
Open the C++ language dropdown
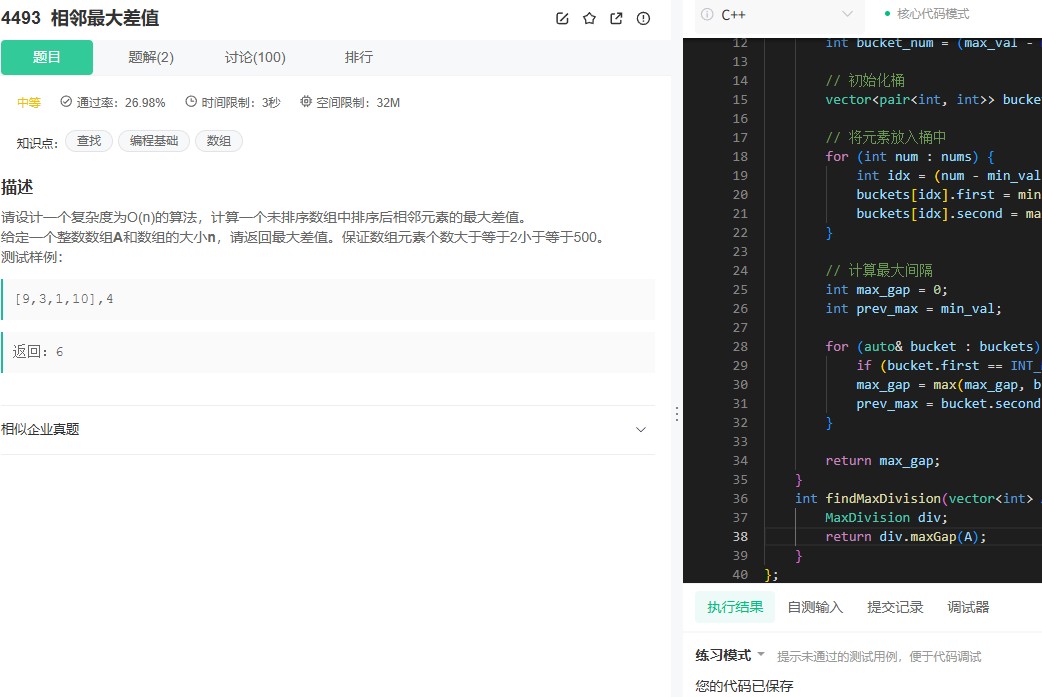coord(780,15)
